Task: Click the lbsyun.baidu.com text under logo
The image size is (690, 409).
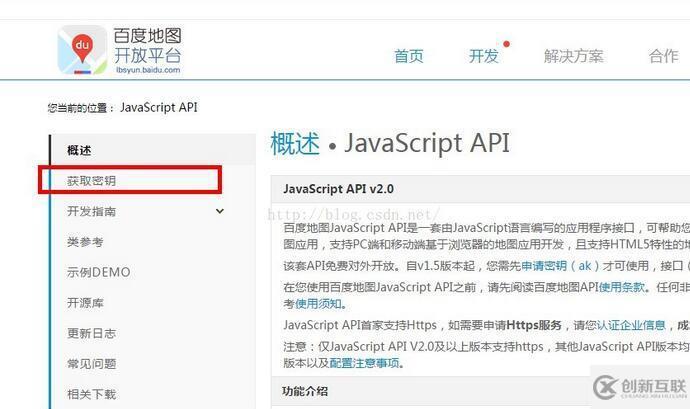Action: pyautogui.click(x=148, y=70)
